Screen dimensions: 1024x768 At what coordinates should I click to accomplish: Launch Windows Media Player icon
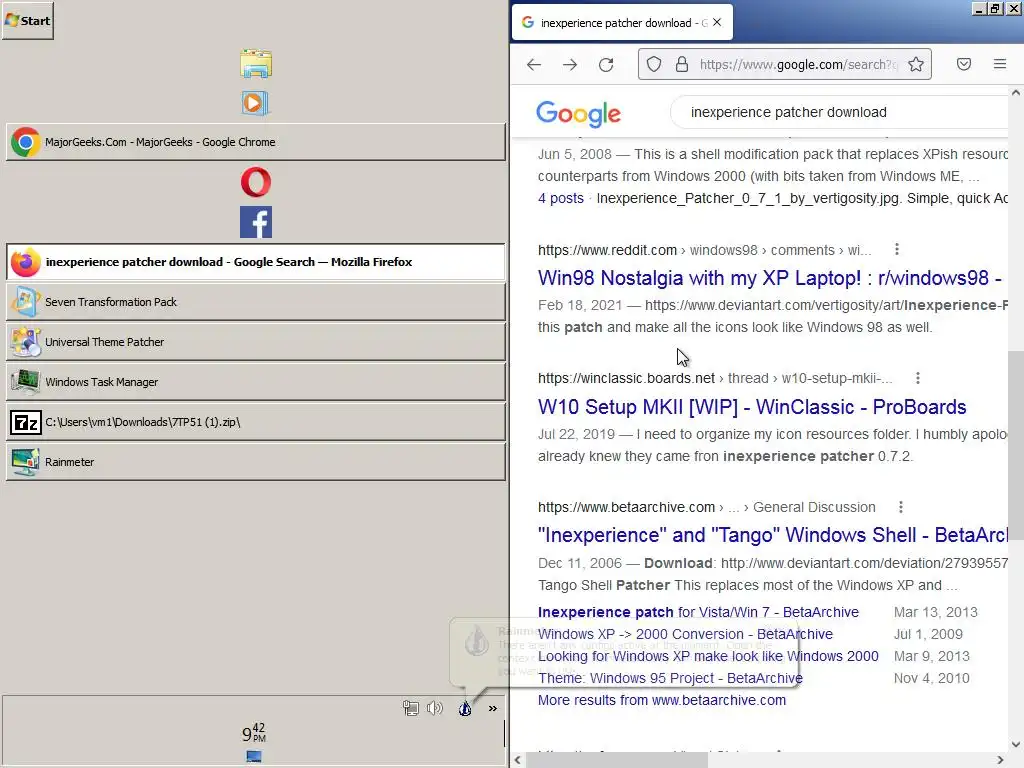pos(255,103)
